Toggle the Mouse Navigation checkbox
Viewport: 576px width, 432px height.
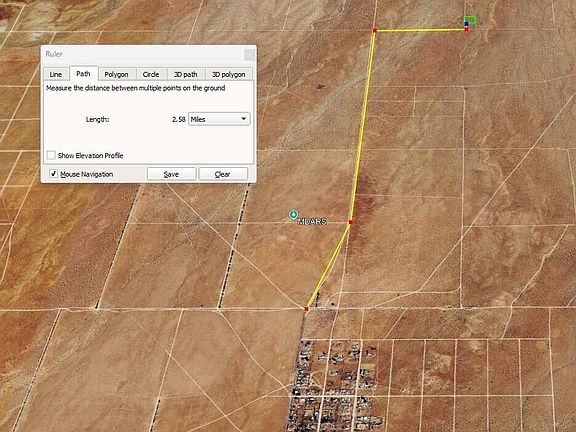[53, 174]
